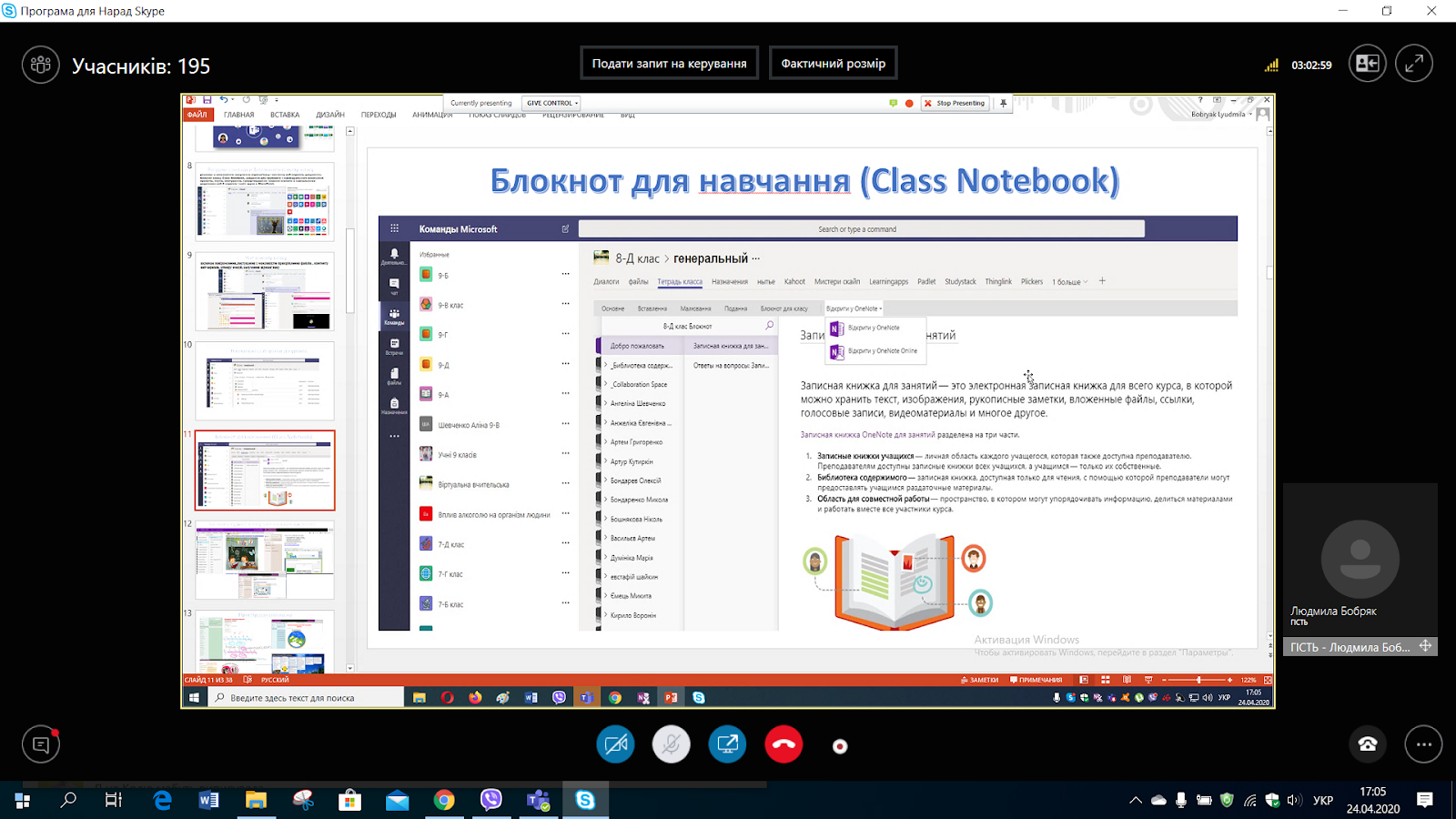1456x819 pixels.
Task: Switch to full screen view arrows icon
Action: (1414, 64)
